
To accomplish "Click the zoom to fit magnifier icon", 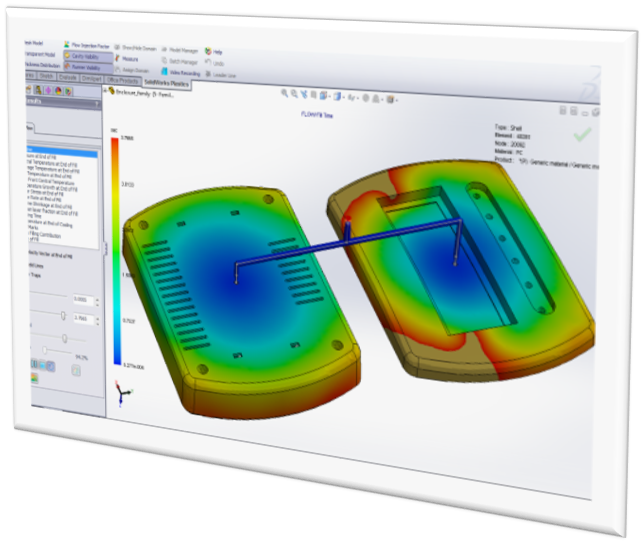I will coord(284,94).
